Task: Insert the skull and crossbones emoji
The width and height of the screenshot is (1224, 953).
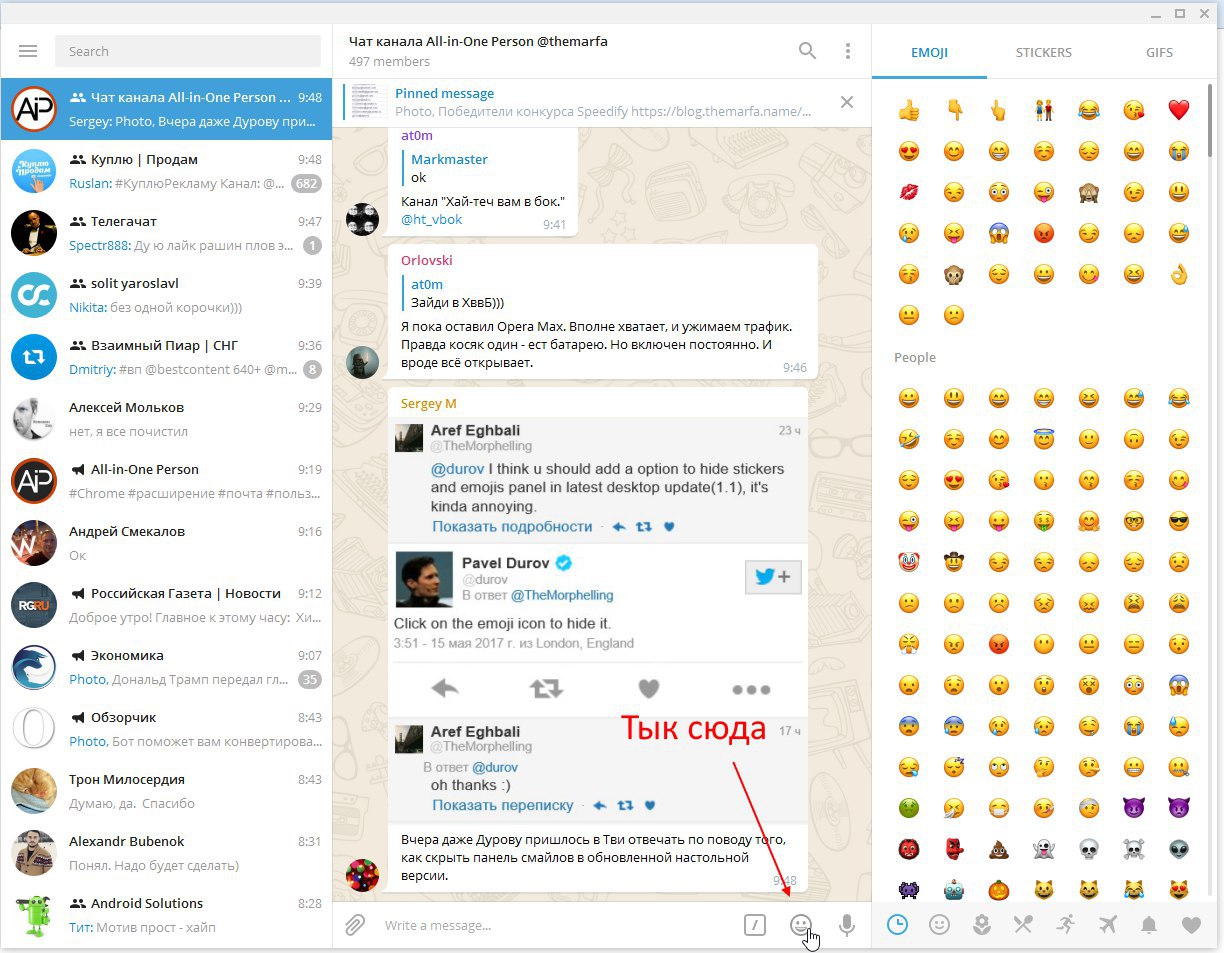Action: 1134,849
